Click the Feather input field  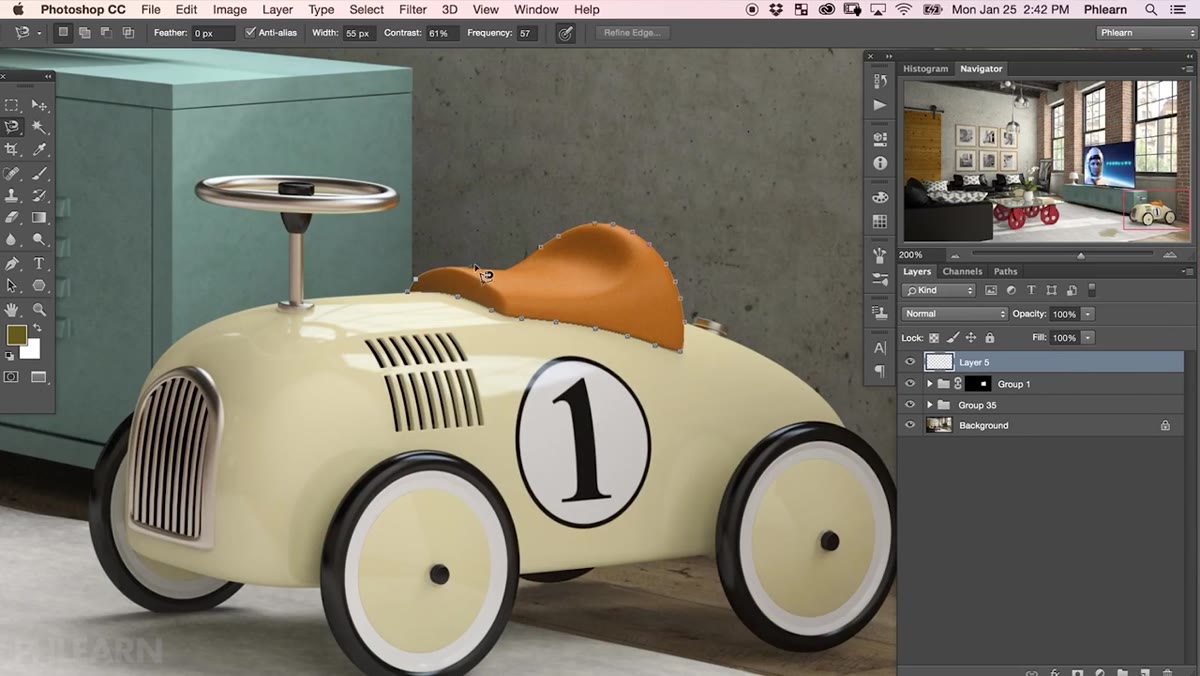[213, 33]
